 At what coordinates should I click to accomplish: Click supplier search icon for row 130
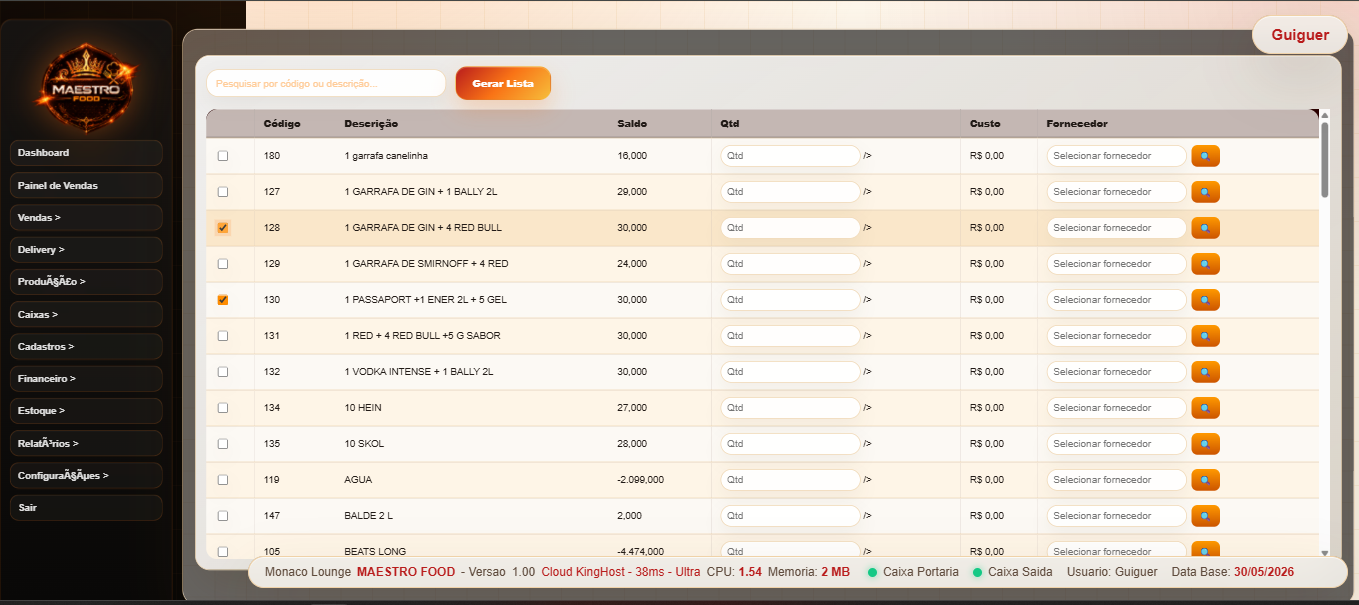pyautogui.click(x=1205, y=300)
